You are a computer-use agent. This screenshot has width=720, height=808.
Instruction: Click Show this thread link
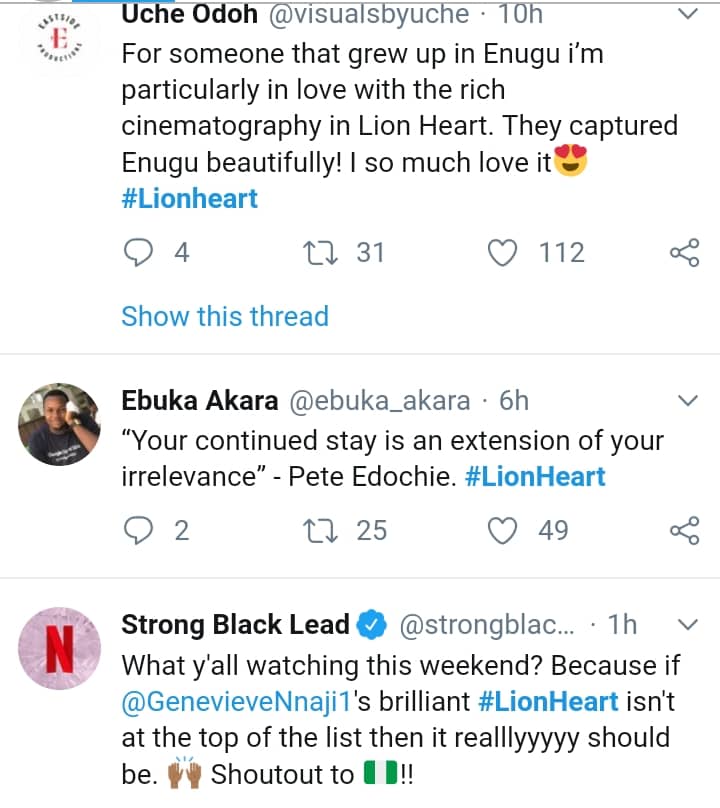tap(225, 317)
